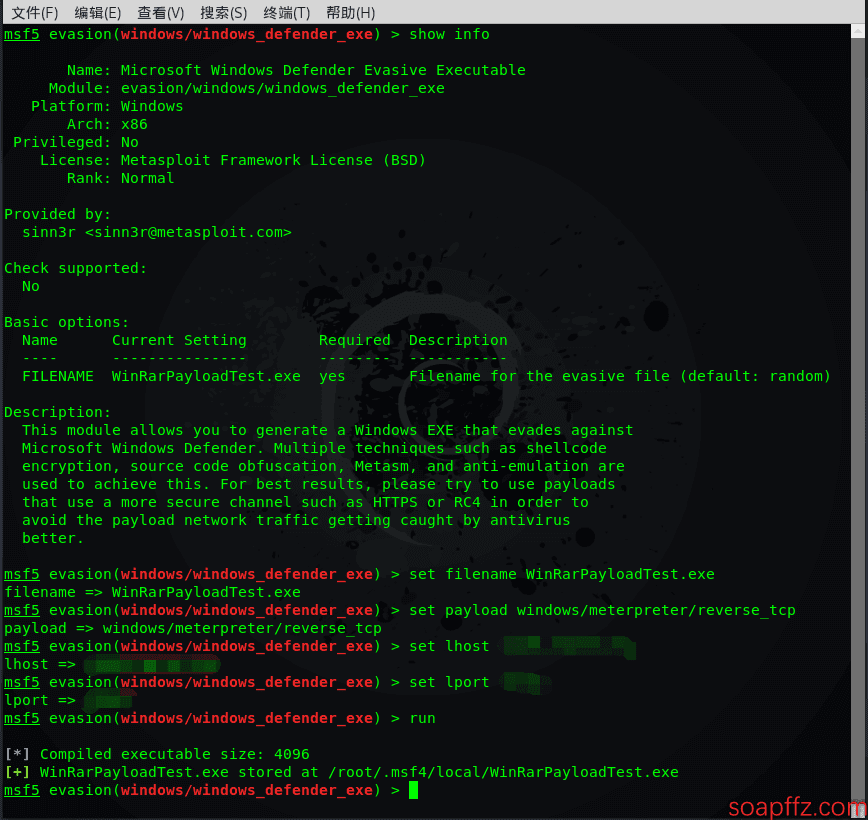Click the 'Required' column header
Image resolution: width=868 pixels, height=820 pixels.
coord(355,341)
